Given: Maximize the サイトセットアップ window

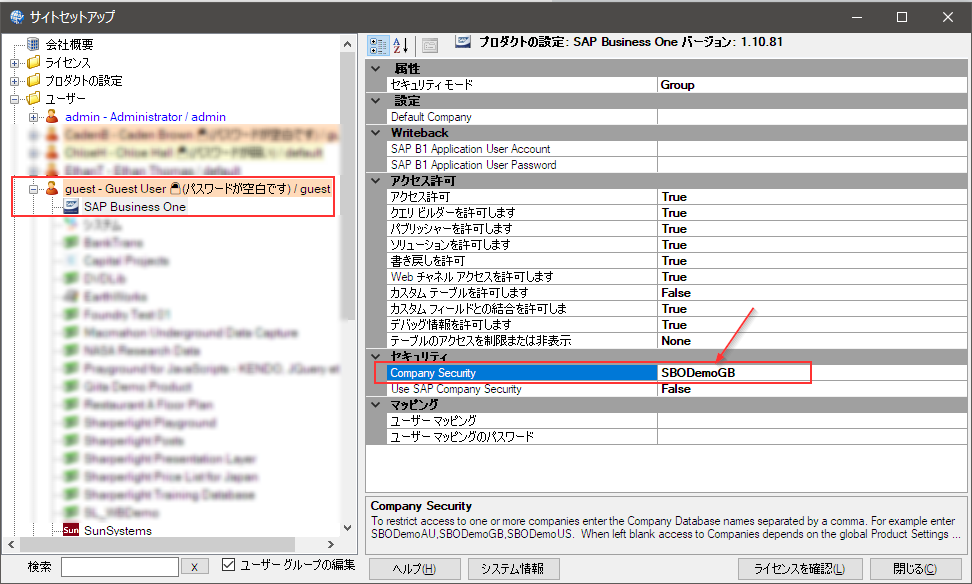Looking at the screenshot, I should click(902, 17).
